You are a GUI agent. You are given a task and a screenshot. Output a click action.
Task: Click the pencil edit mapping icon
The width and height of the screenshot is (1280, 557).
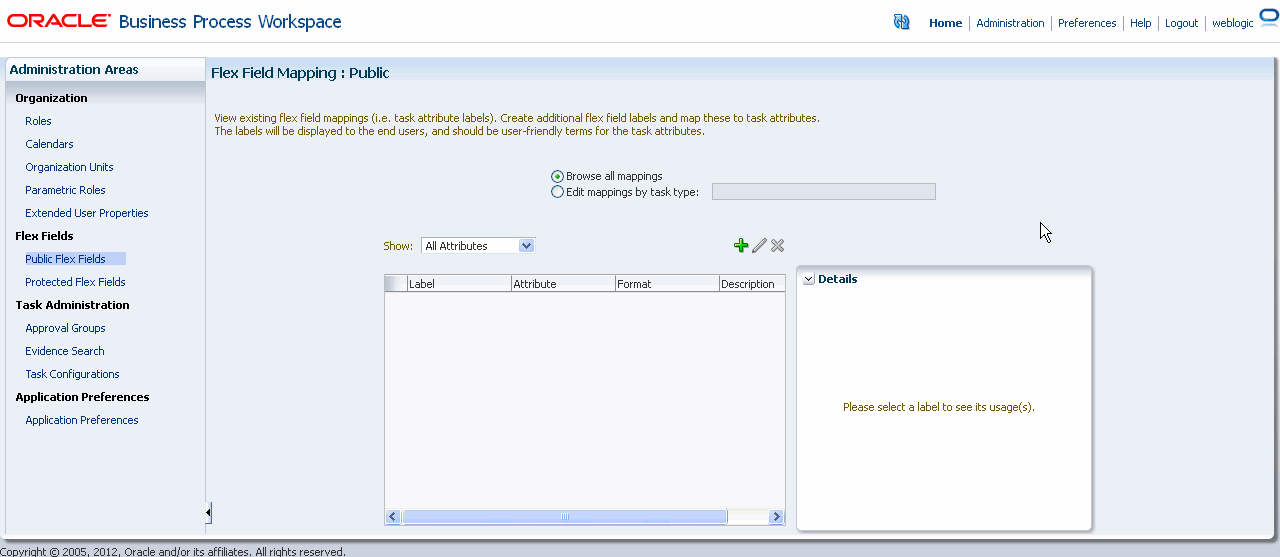tap(759, 245)
